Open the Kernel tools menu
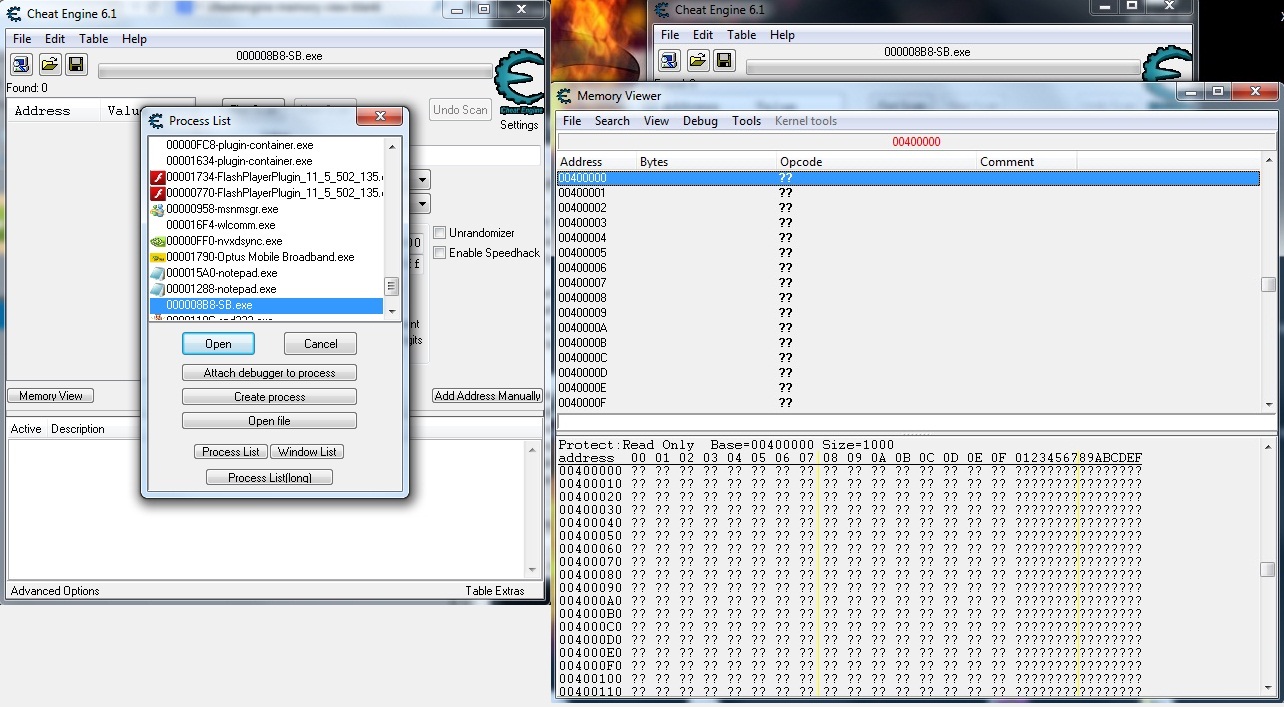The width and height of the screenshot is (1284, 707). [x=805, y=121]
